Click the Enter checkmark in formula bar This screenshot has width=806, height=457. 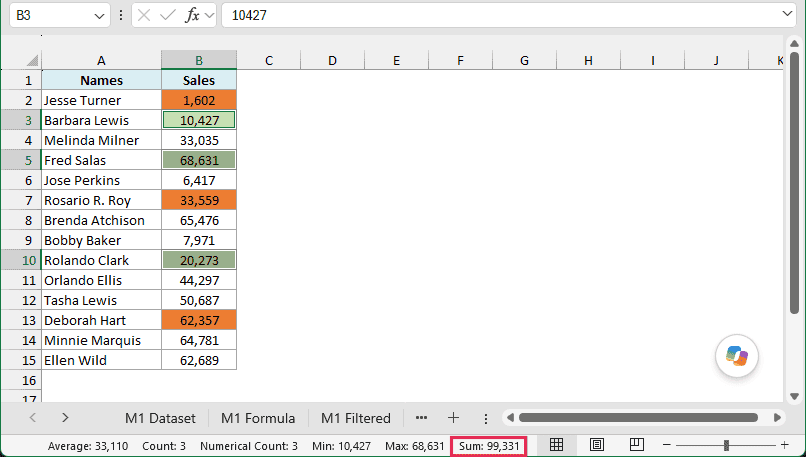tap(167, 15)
